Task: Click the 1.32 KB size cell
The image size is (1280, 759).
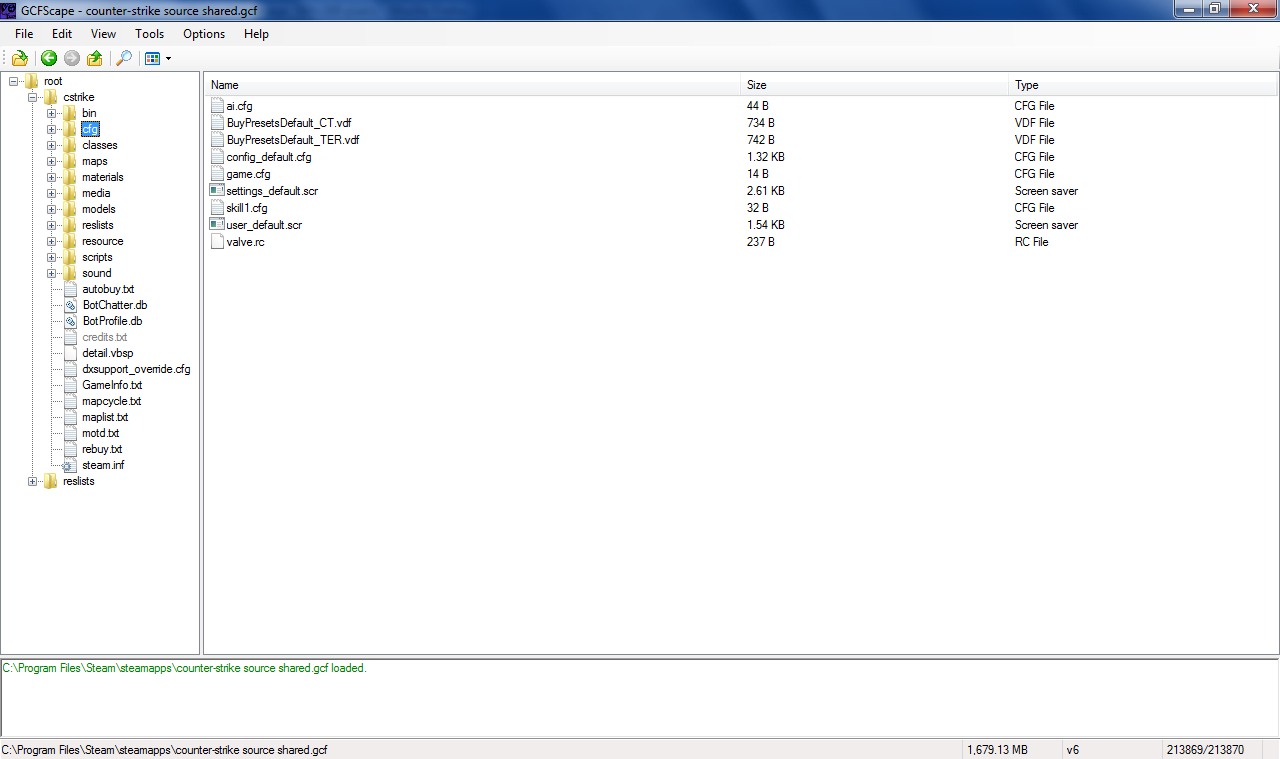Action: [x=765, y=157]
